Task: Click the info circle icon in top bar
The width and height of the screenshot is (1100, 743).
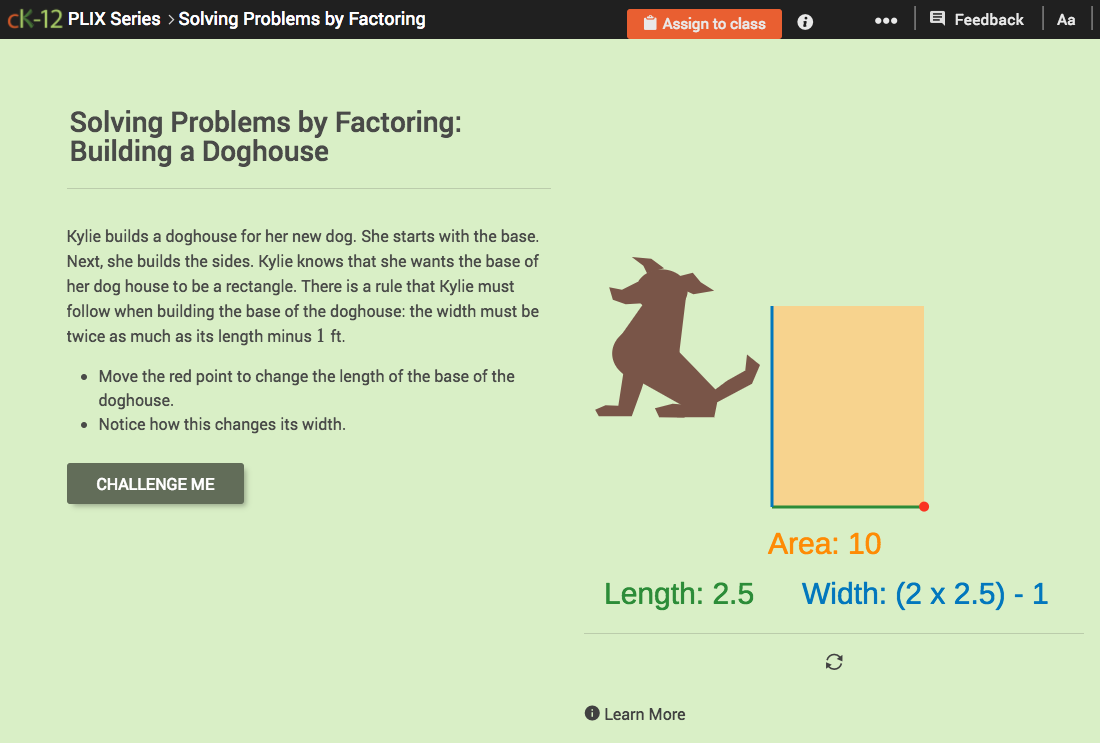Action: click(x=805, y=21)
